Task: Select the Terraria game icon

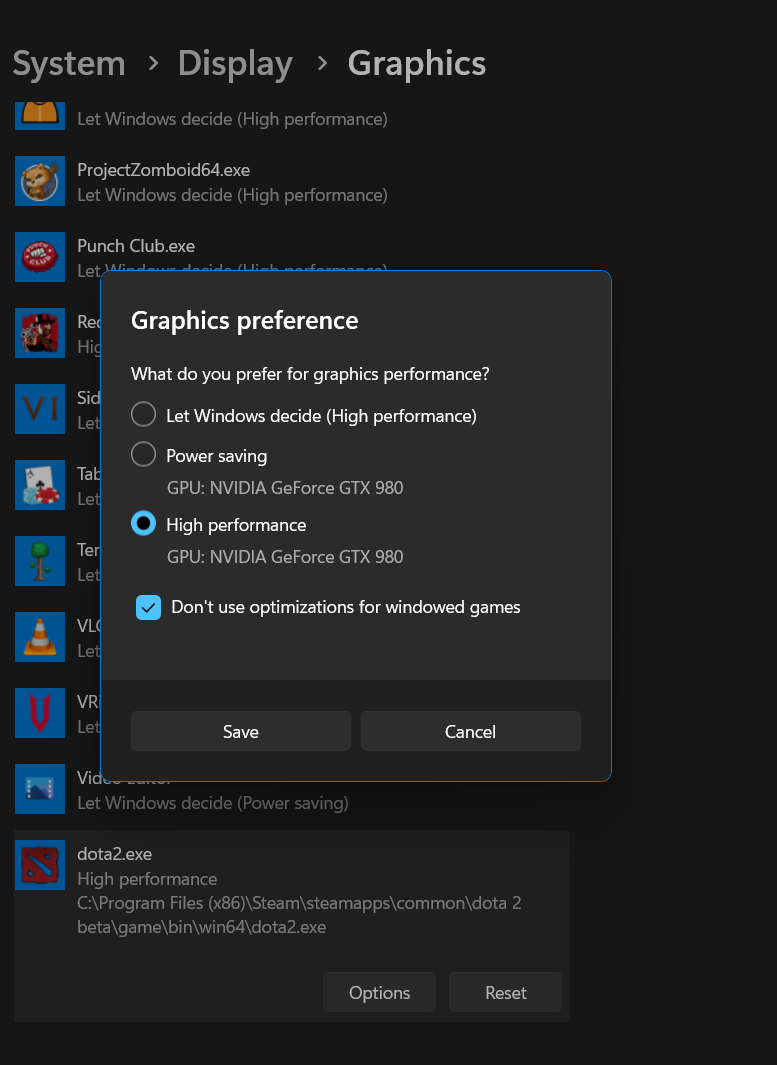Action: pyautogui.click(x=40, y=561)
